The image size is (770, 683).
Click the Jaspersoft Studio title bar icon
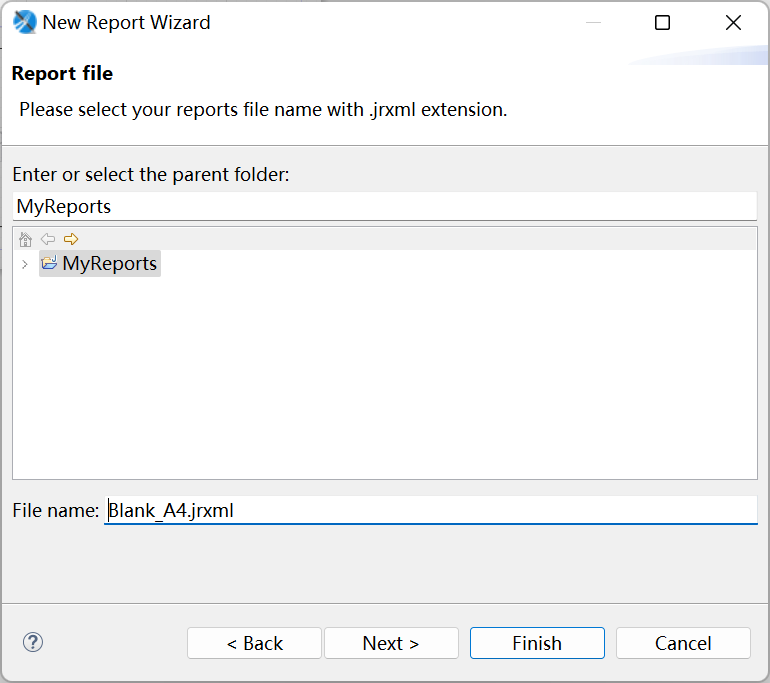(x=24, y=23)
